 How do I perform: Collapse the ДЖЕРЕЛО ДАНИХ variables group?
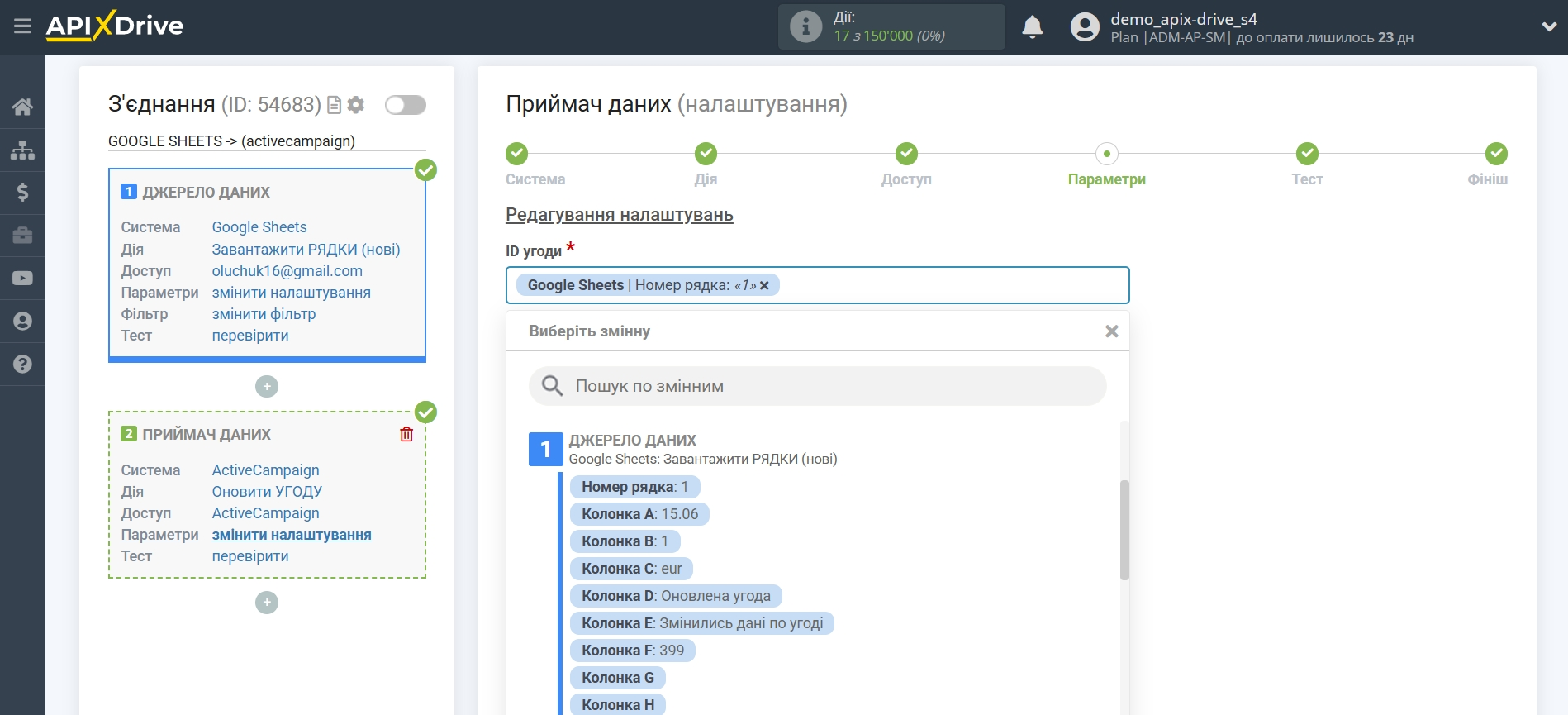coord(545,449)
